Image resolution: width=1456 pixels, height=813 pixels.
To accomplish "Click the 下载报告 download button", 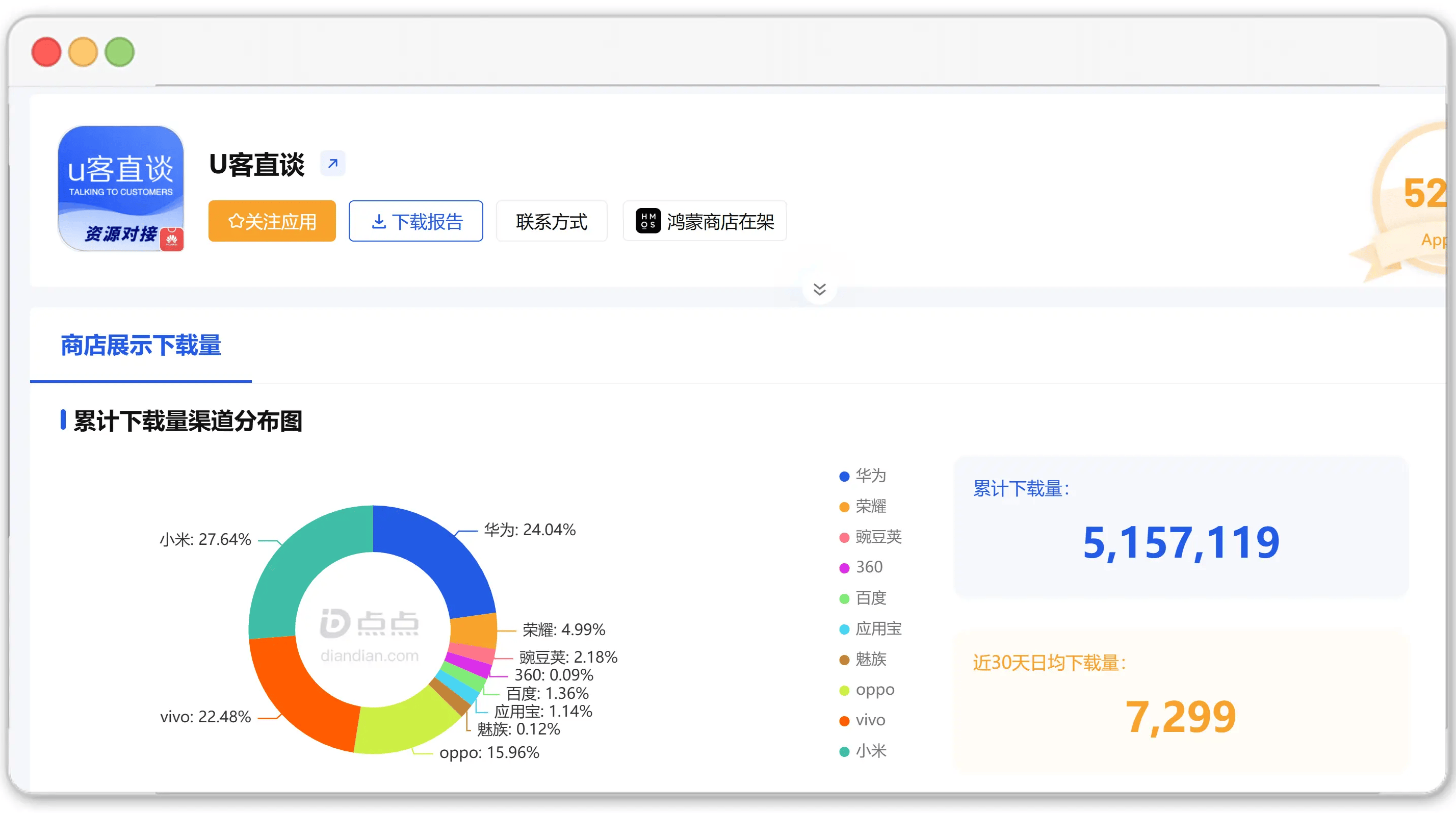I will coord(416,221).
